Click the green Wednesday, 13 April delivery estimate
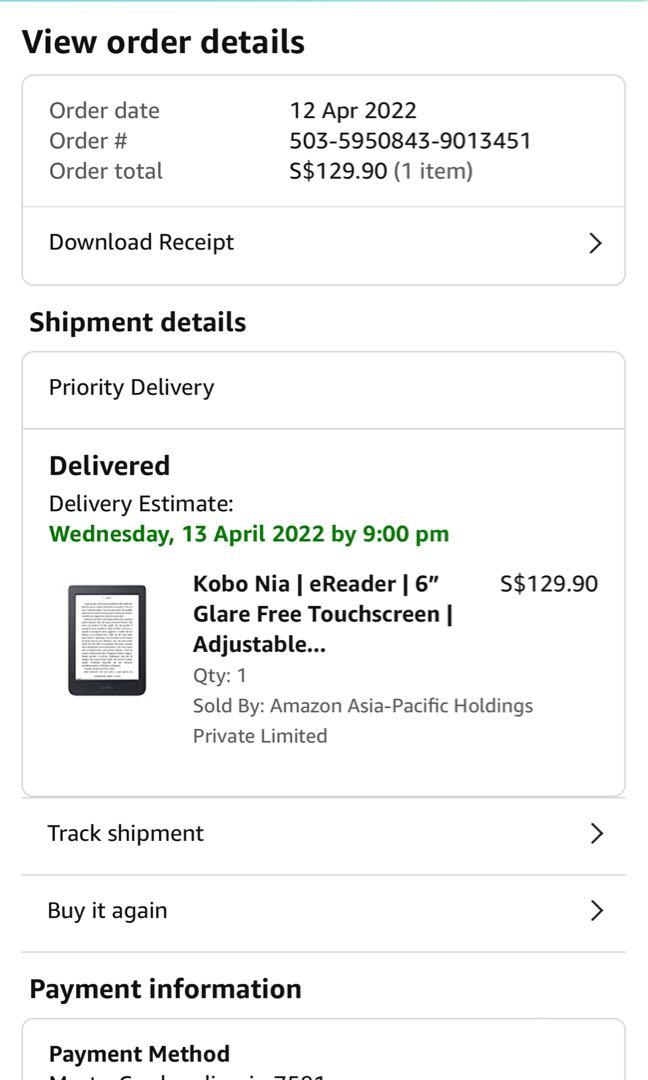 (x=249, y=533)
